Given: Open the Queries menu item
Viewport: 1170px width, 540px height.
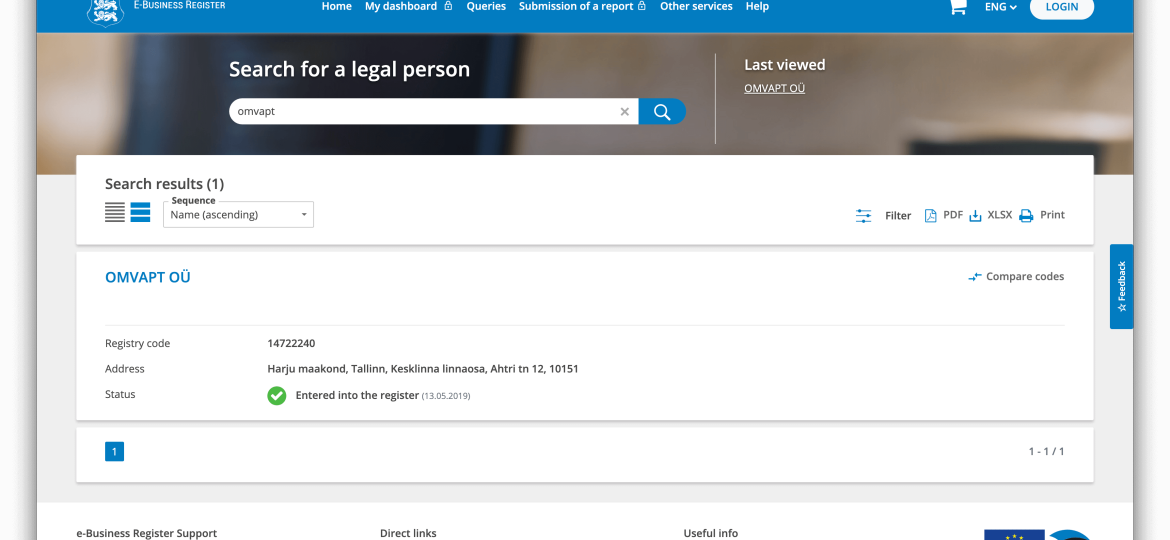Looking at the screenshot, I should (x=486, y=6).
